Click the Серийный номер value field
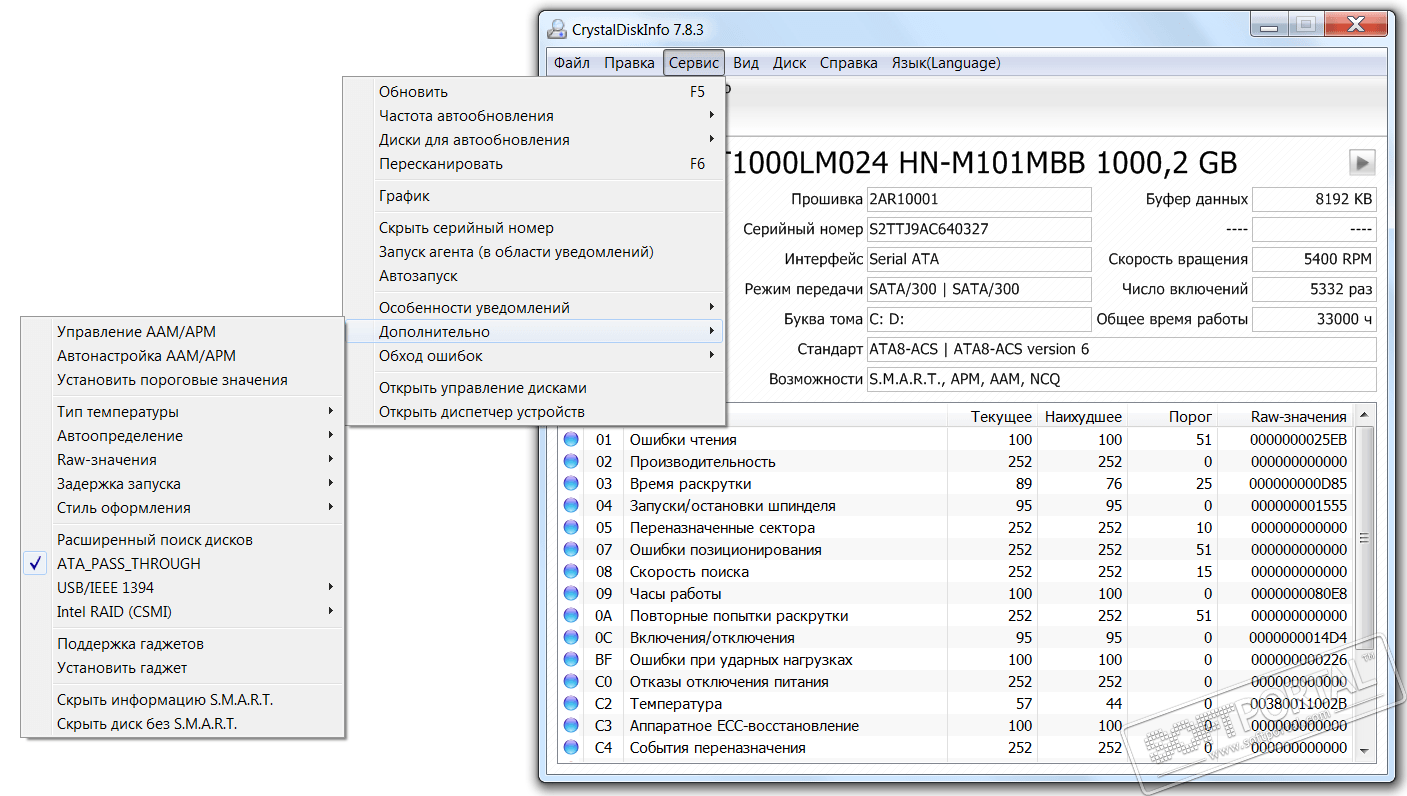Viewport: 1407px width, 796px height. click(x=978, y=229)
